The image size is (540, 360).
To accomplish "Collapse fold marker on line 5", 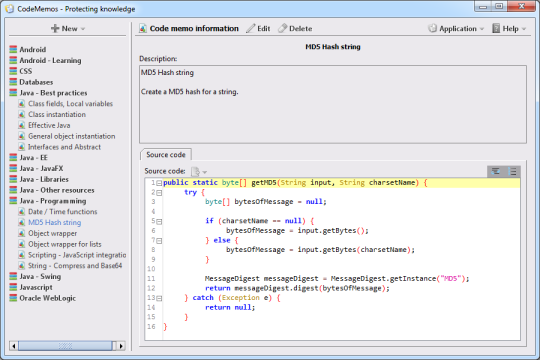I will [159, 222].
